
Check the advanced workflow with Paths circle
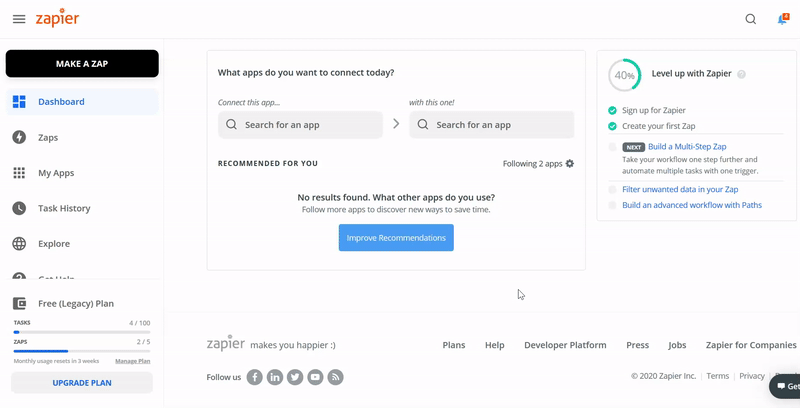pyautogui.click(x=612, y=205)
